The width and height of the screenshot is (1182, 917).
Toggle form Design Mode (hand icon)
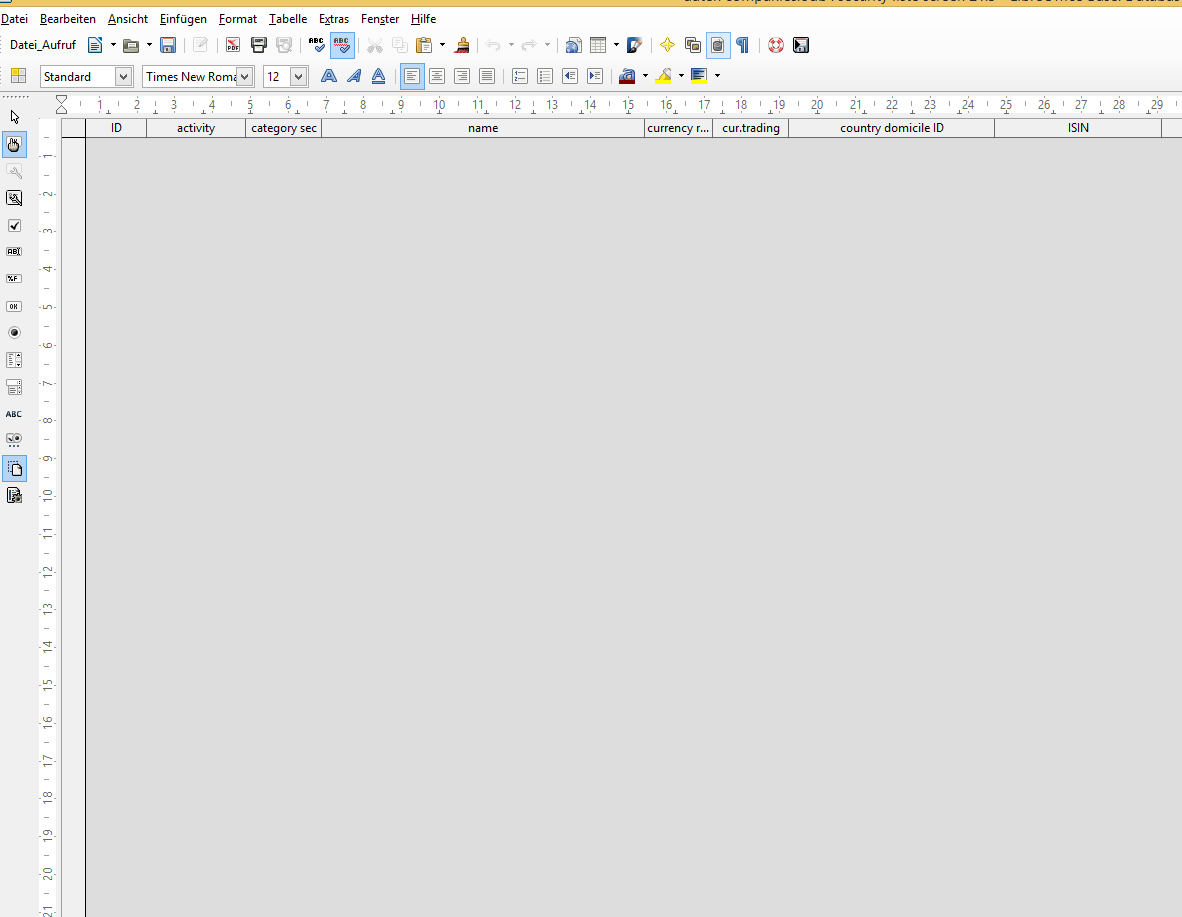click(x=14, y=144)
